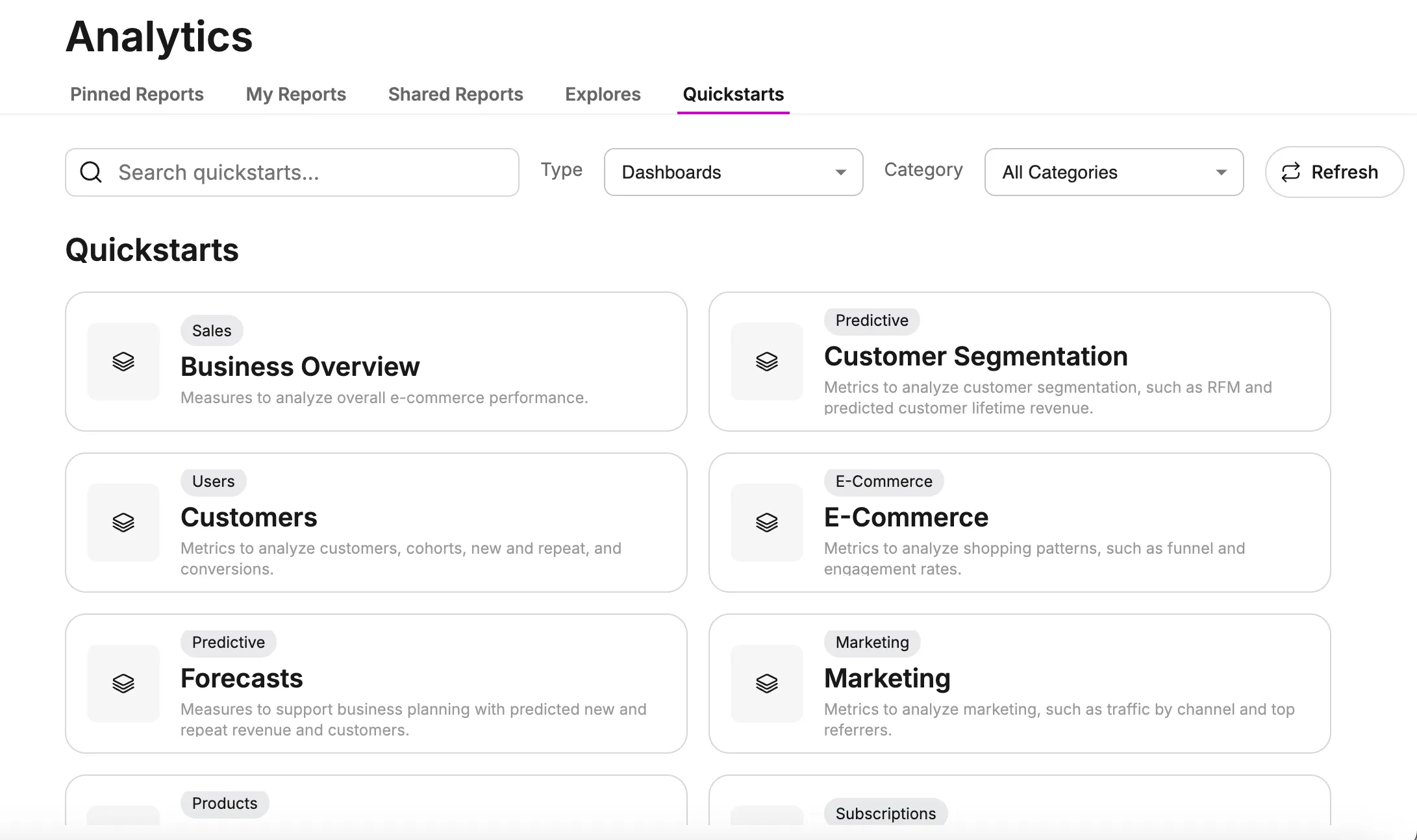Open the E-Commerce quickstart title

coord(906,517)
